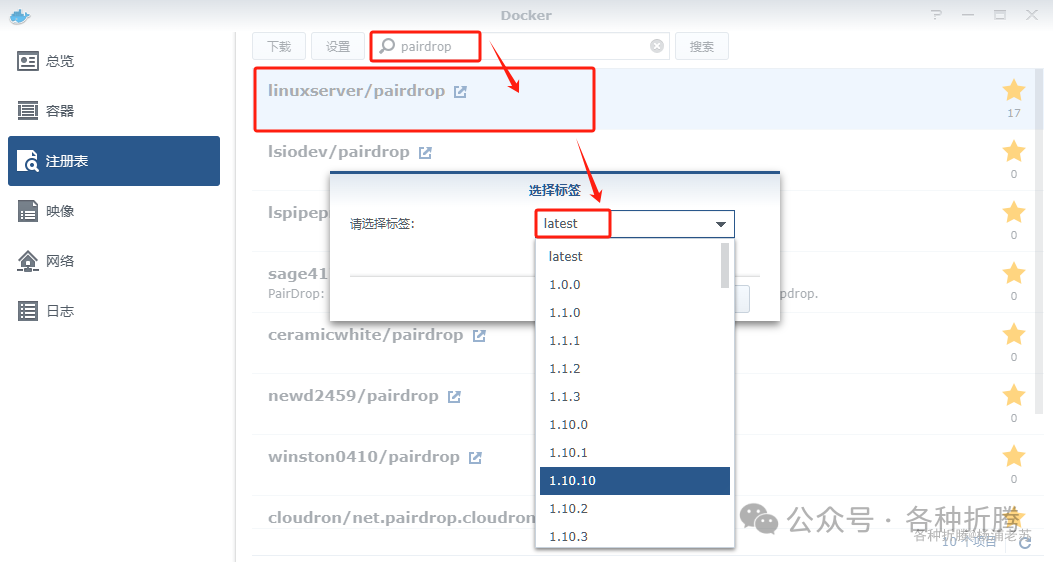Open external link for linuxserver/pairdrop
The image size is (1053, 562).
point(460,91)
